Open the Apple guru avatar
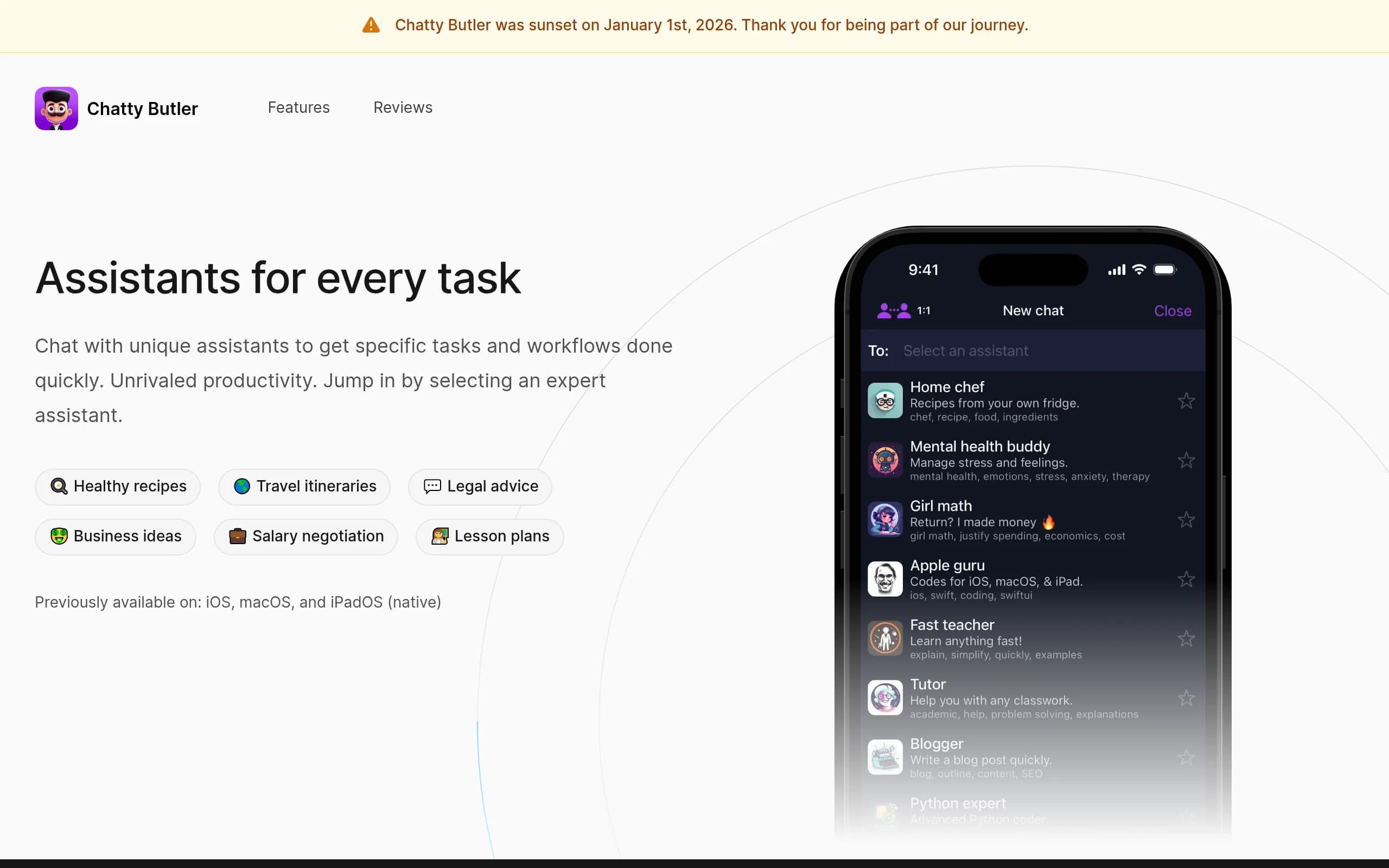This screenshot has width=1389, height=868. [885, 579]
